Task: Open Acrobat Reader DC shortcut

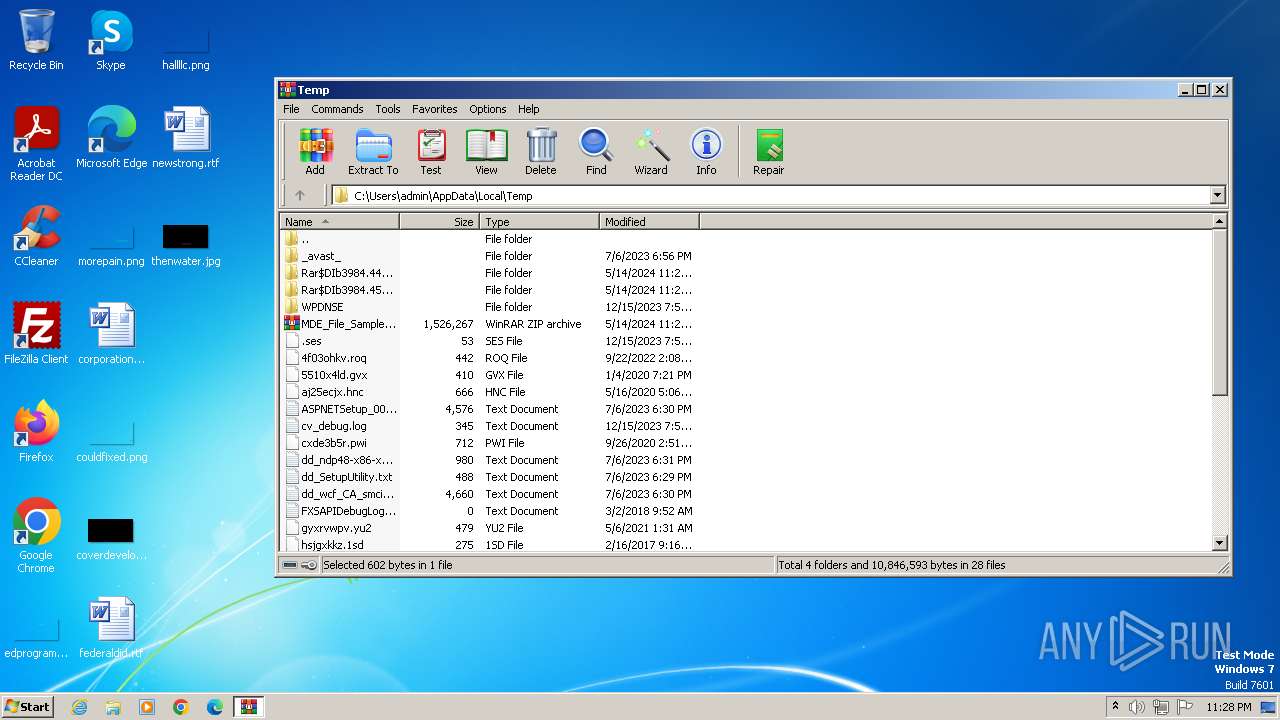Action: point(36,145)
